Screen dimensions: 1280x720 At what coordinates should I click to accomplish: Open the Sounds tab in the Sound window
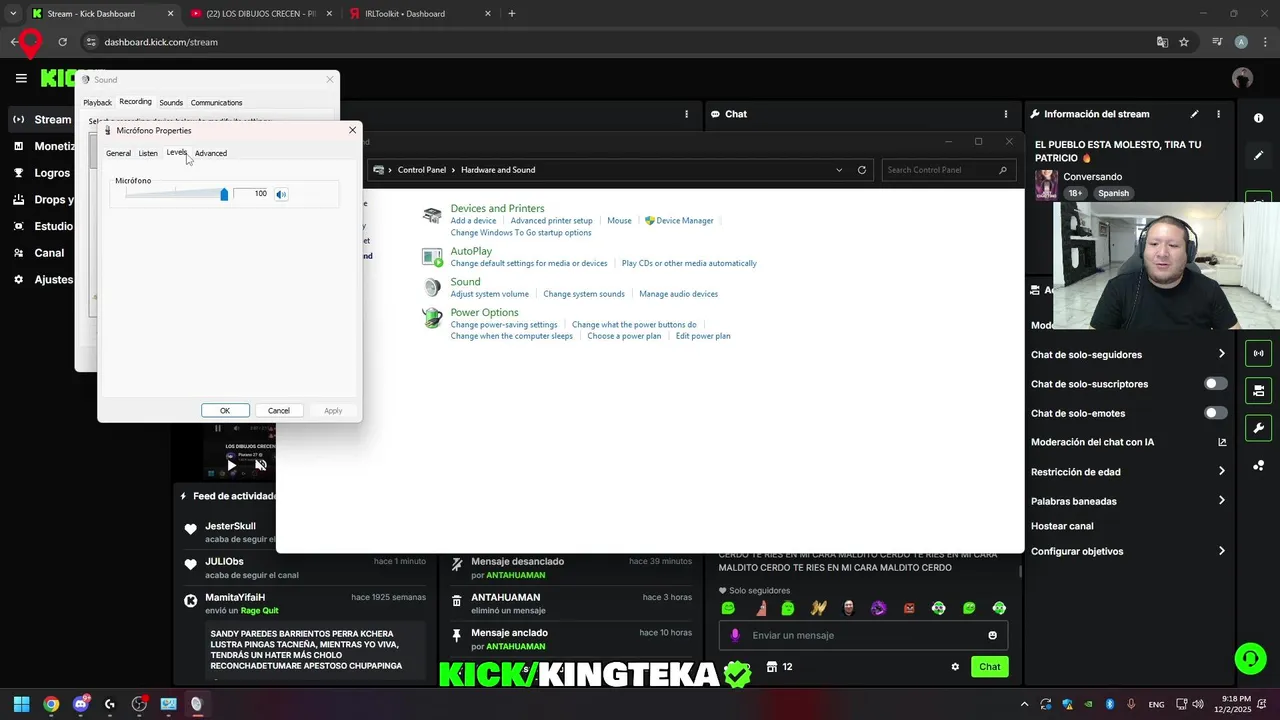tap(171, 103)
